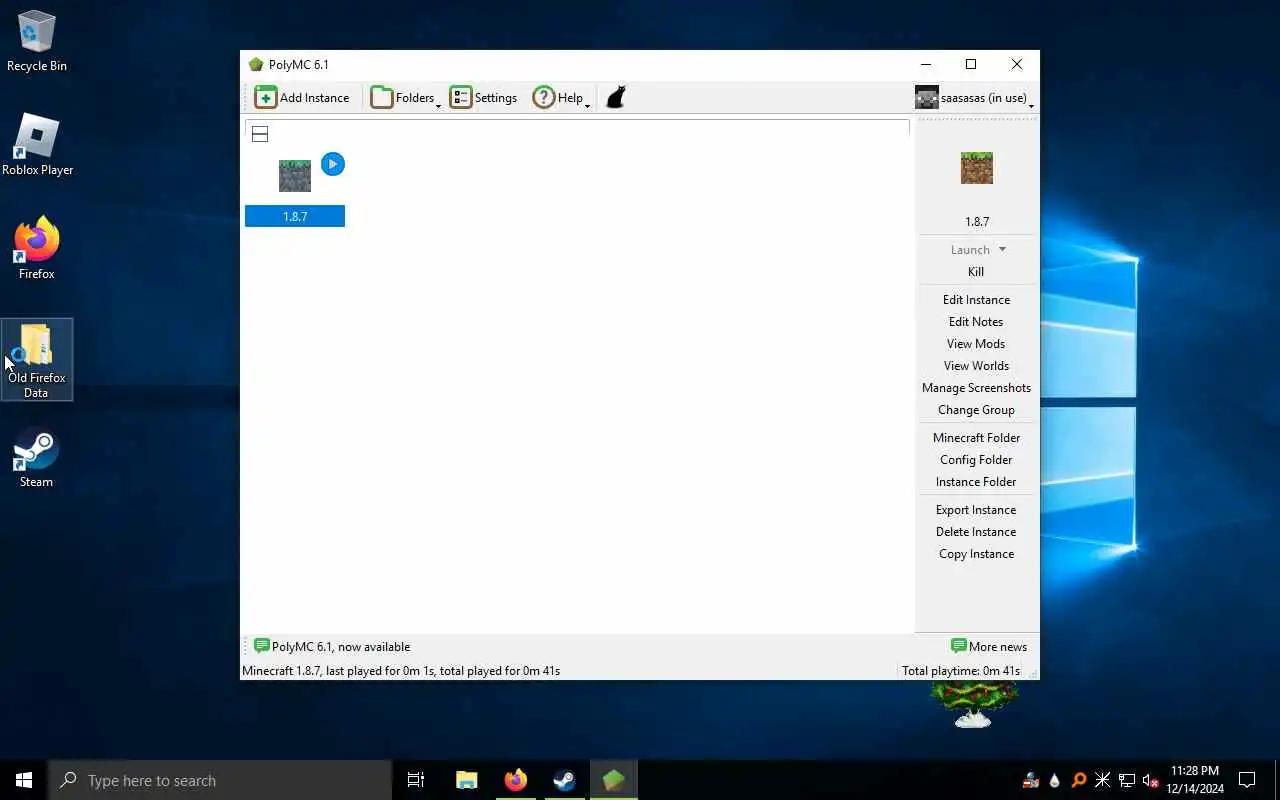
Task: Kill the running instance
Action: coord(976,271)
